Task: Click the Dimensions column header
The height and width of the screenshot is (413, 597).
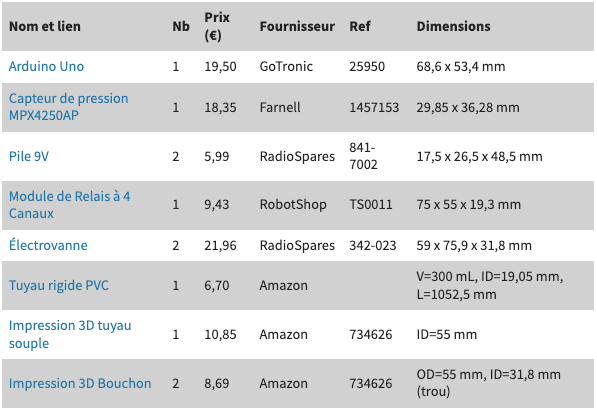Action: (453, 26)
